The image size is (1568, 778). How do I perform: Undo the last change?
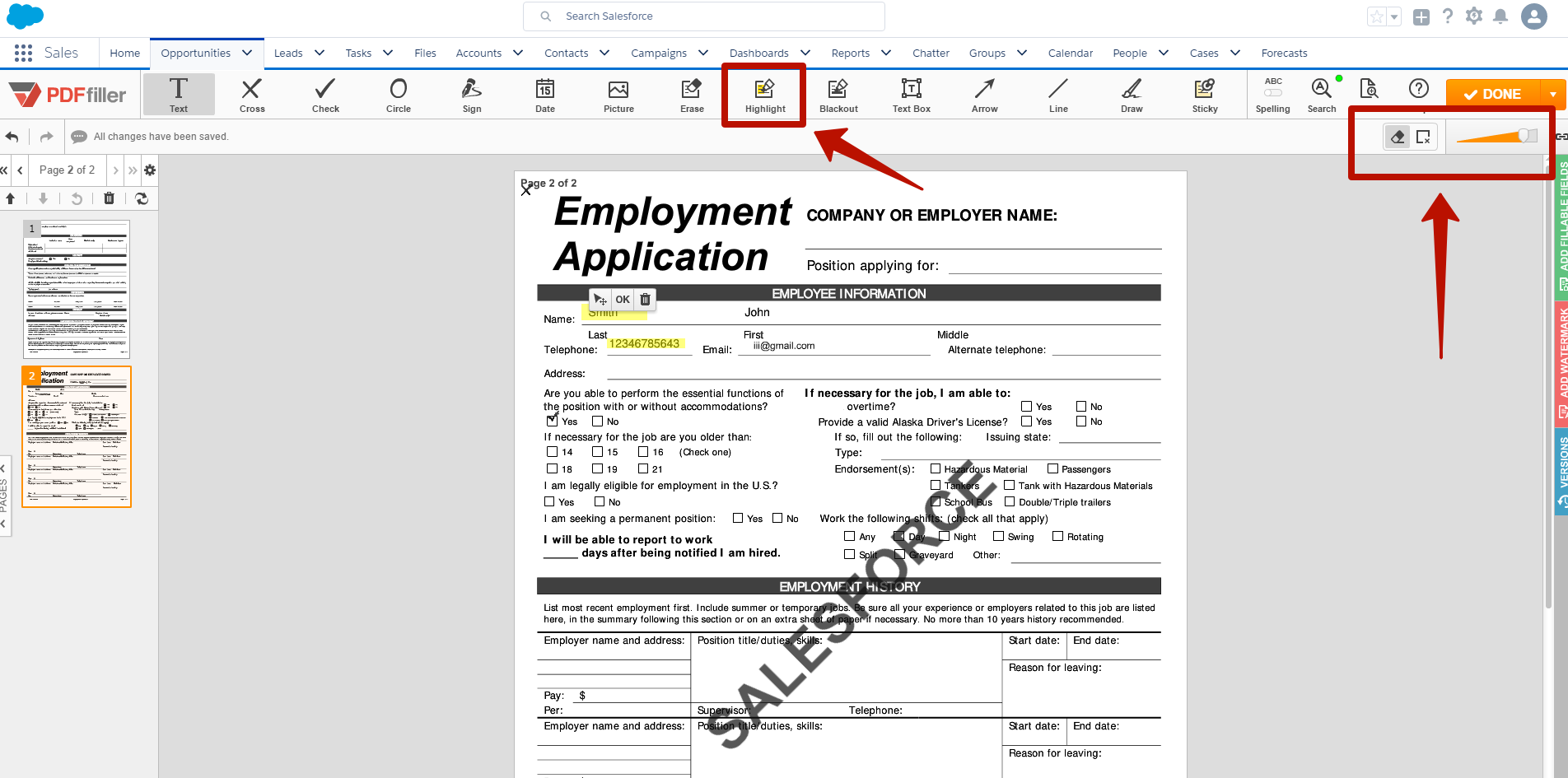(12, 137)
